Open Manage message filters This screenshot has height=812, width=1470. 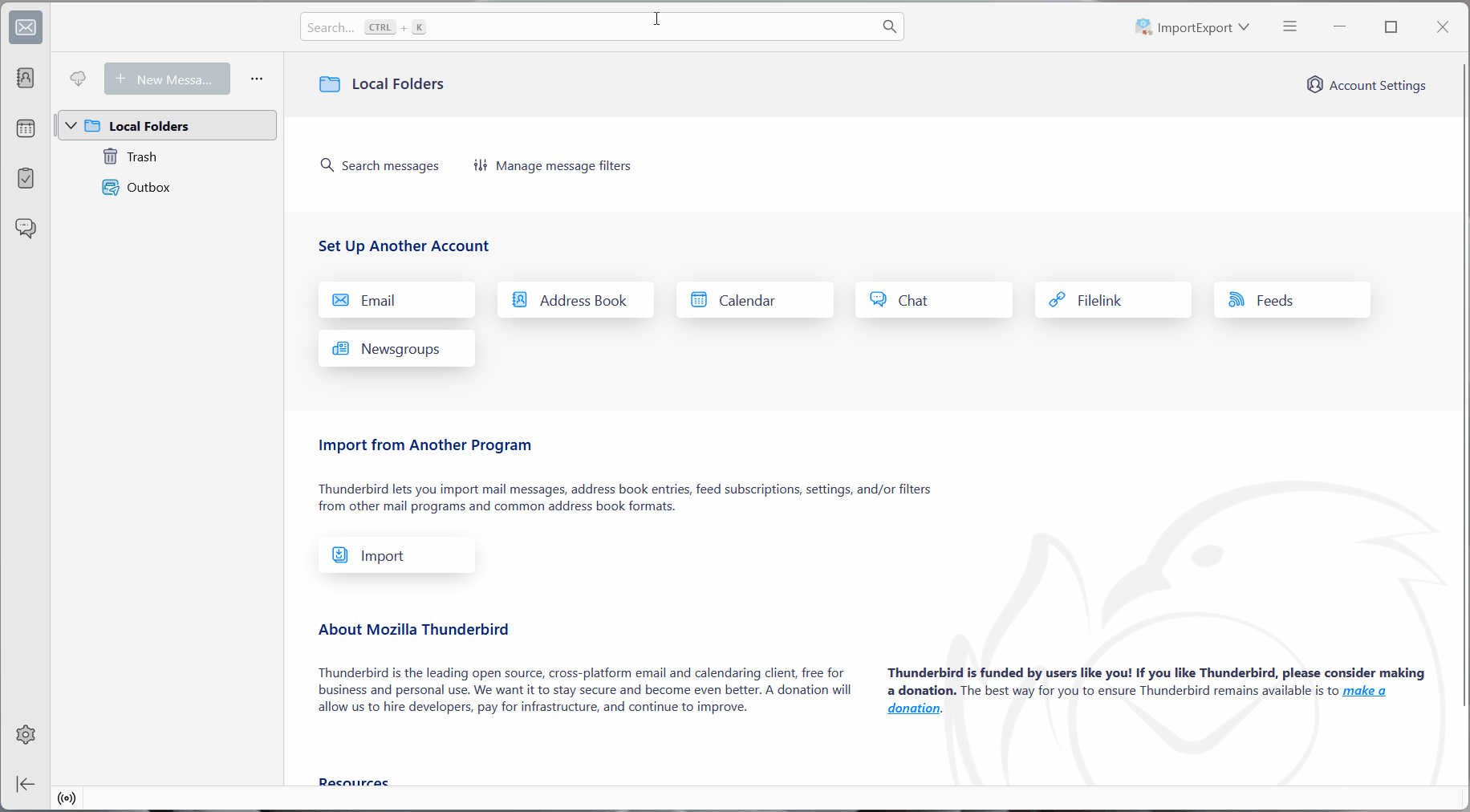[x=552, y=165]
